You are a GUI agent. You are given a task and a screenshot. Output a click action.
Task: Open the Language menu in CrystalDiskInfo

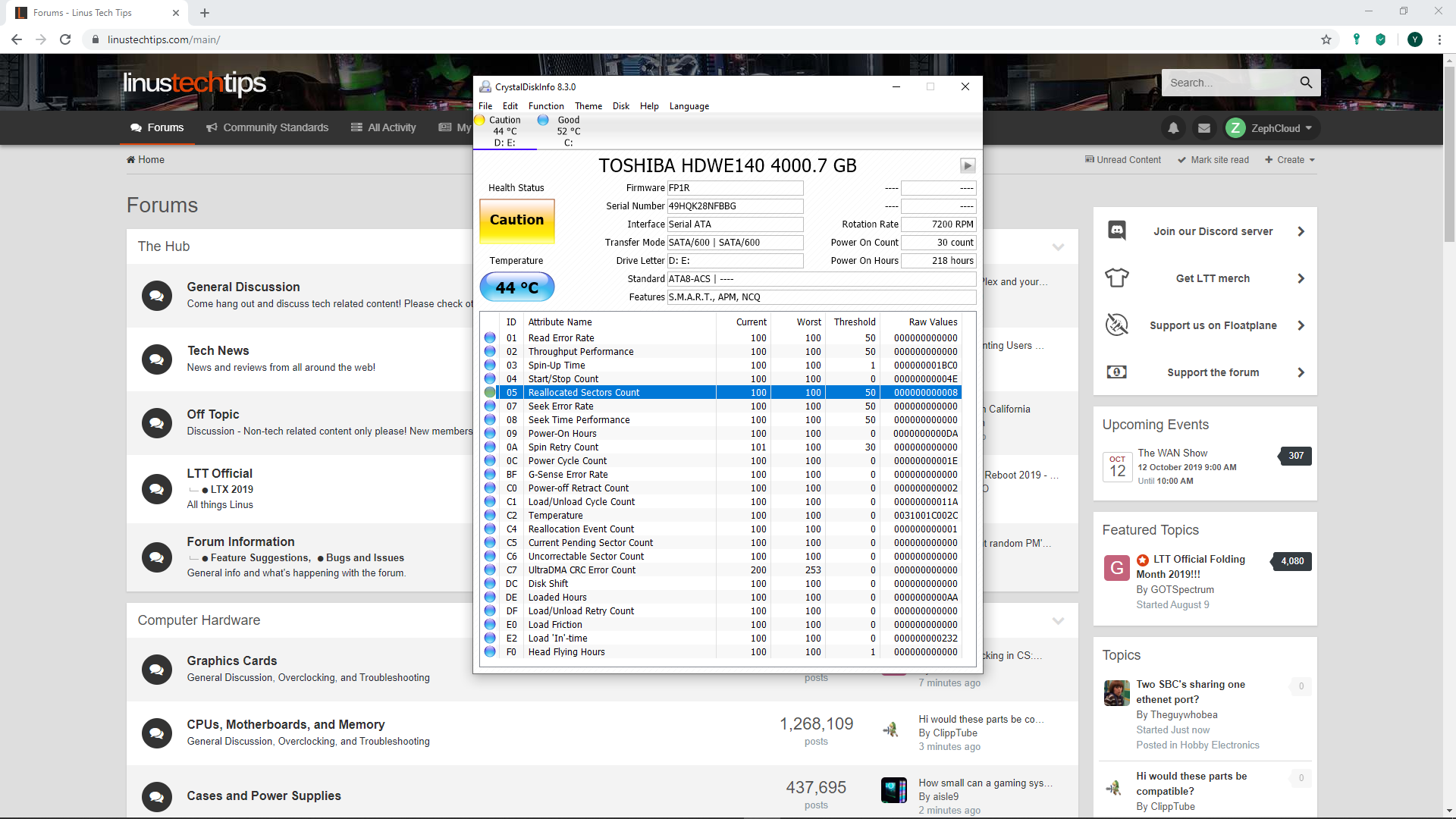(x=689, y=106)
